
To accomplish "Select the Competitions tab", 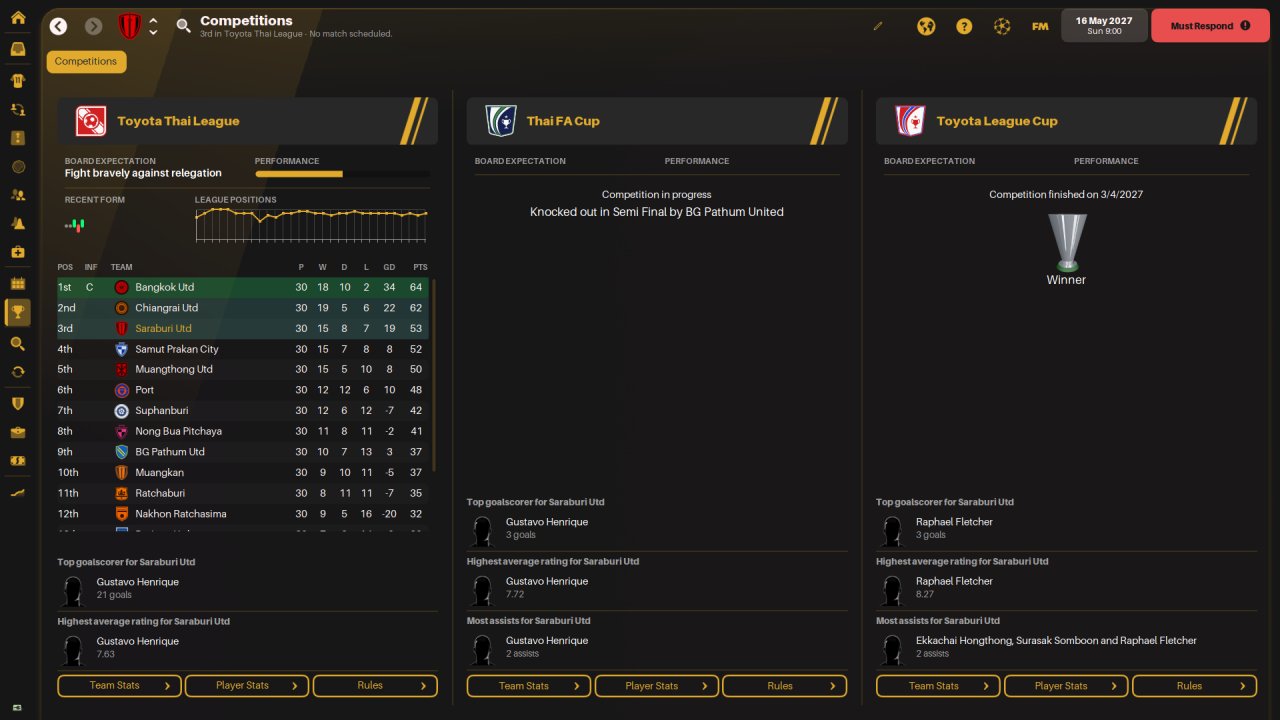I will [86, 62].
